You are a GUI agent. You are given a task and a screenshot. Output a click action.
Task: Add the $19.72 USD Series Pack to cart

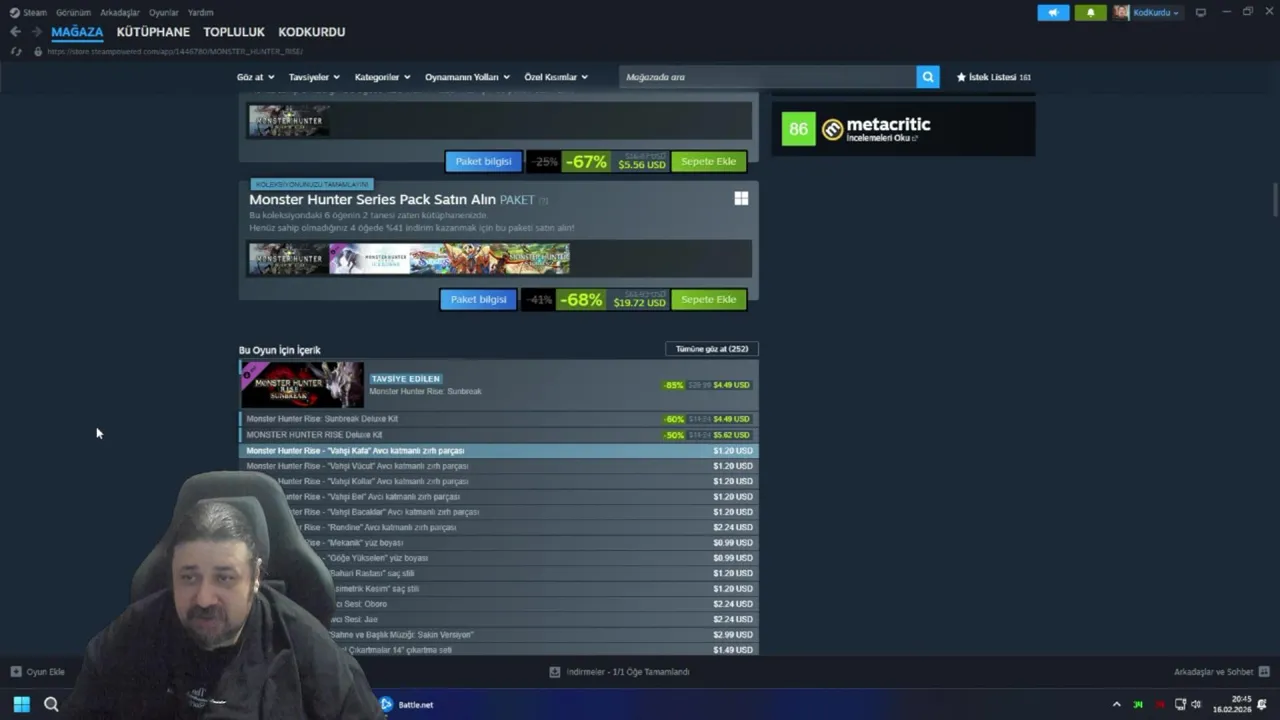[x=709, y=299]
